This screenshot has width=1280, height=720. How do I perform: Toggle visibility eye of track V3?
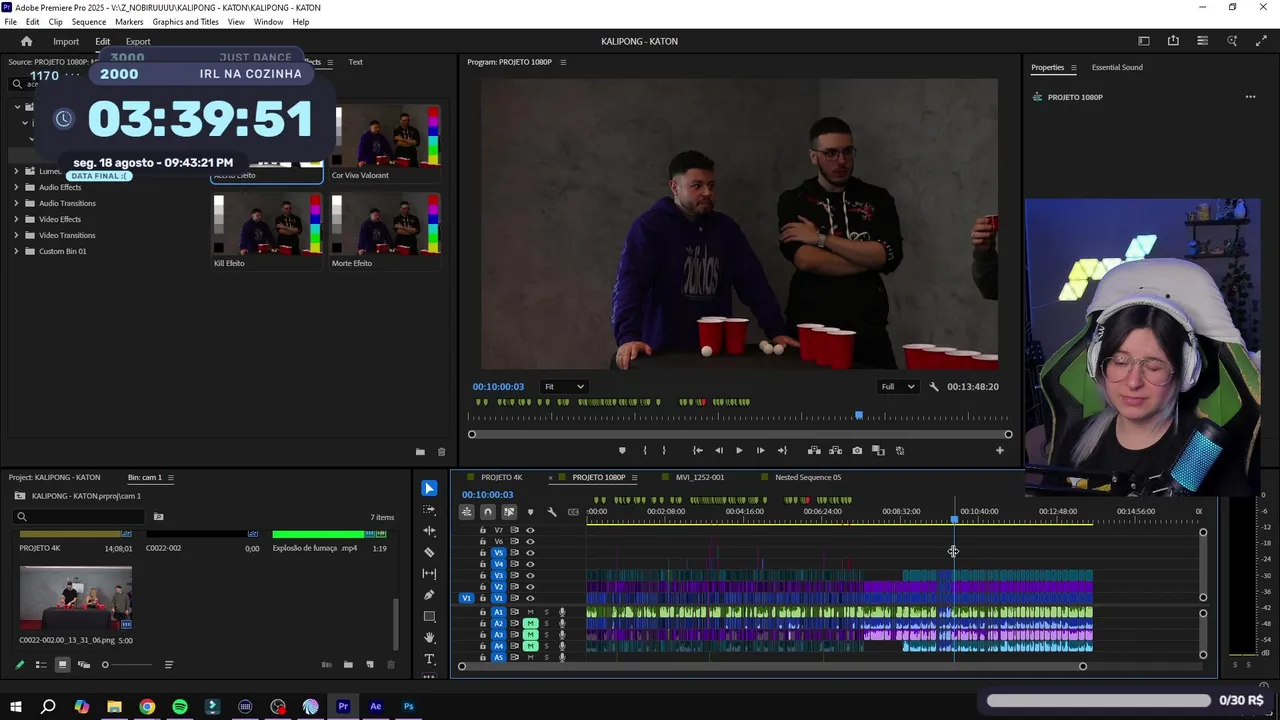coord(530,575)
